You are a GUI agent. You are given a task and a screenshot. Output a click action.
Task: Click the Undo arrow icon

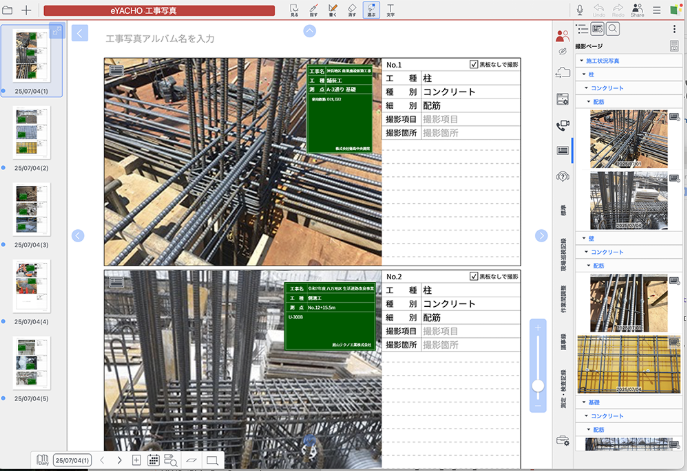click(x=598, y=10)
